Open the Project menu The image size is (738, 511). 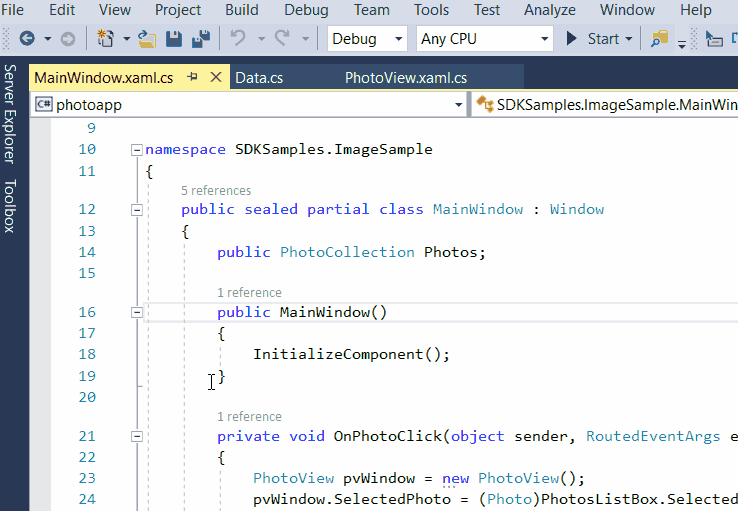click(177, 9)
